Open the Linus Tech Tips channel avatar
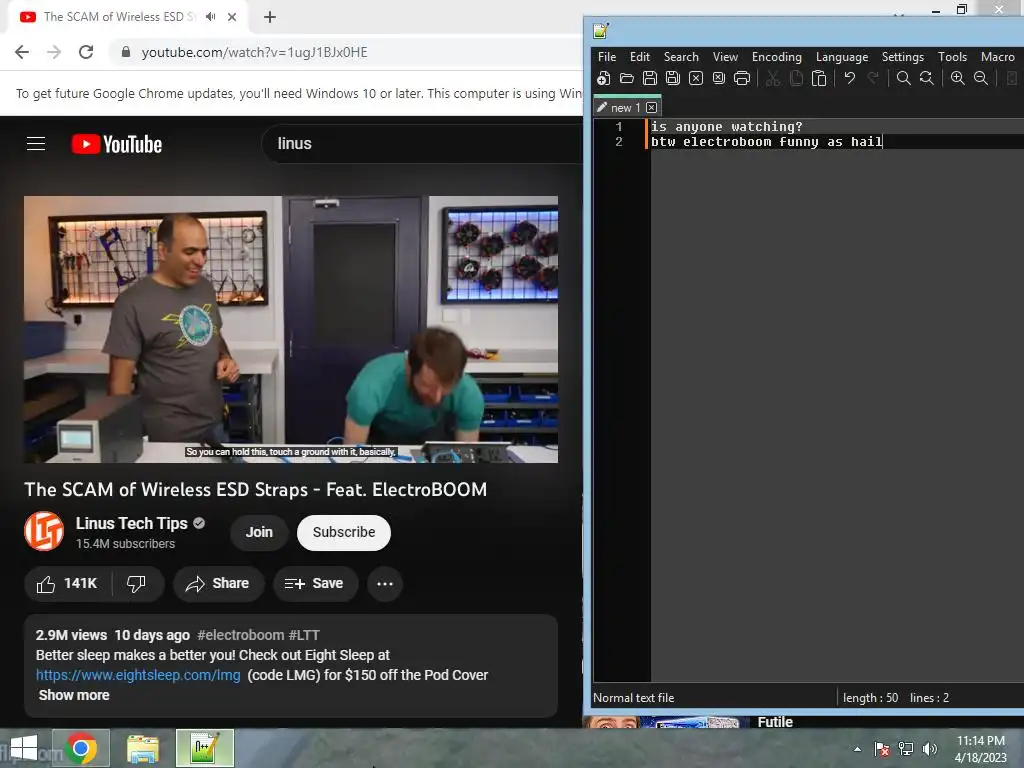Screen dimensions: 1024x768 [x=44, y=532]
